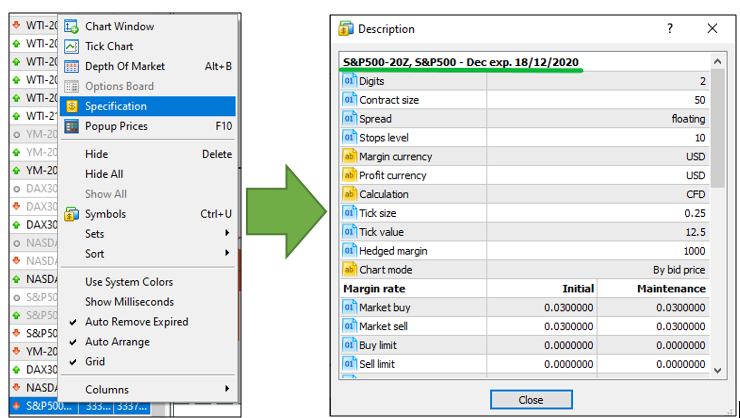Click the Digits row numeric icon

tap(349, 81)
